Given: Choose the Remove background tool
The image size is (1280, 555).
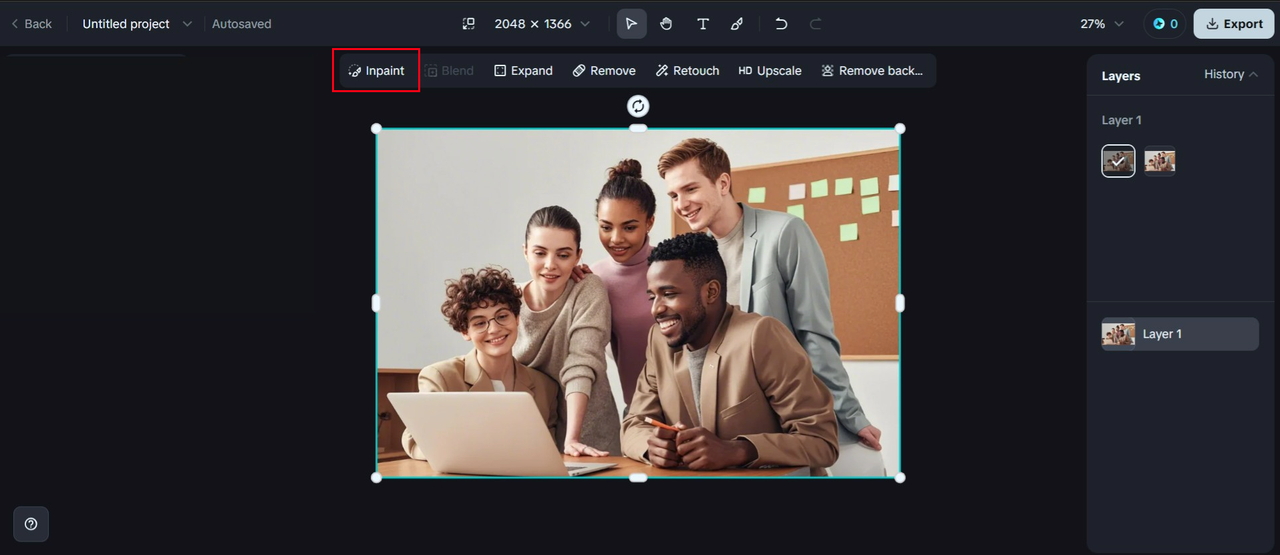Looking at the screenshot, I should tap(872, 71).
